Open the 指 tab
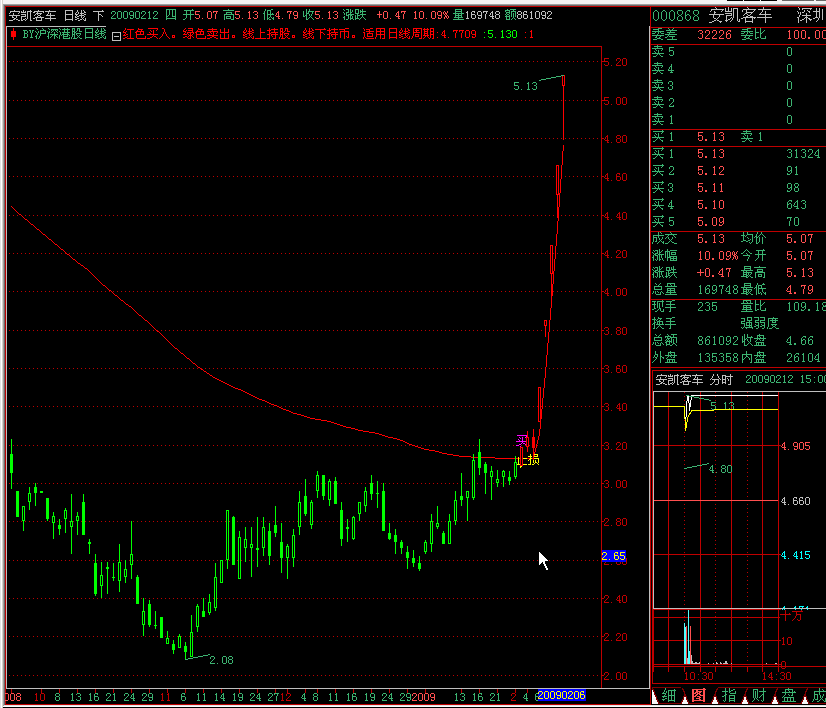The width and height of the screenshot is (826, 708). coord(729,696)
